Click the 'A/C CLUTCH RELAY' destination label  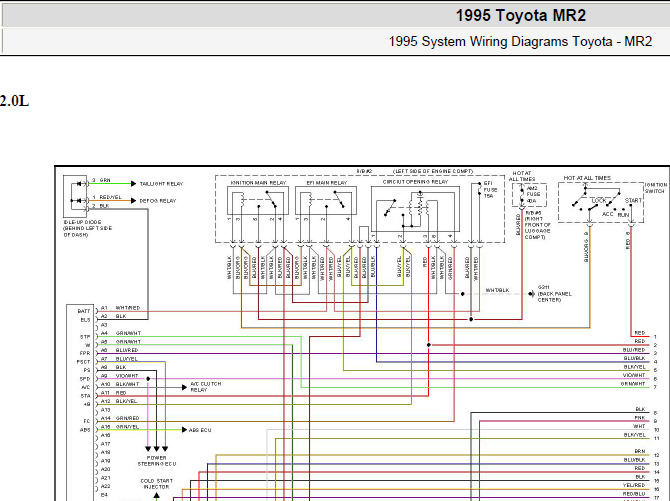206,387
